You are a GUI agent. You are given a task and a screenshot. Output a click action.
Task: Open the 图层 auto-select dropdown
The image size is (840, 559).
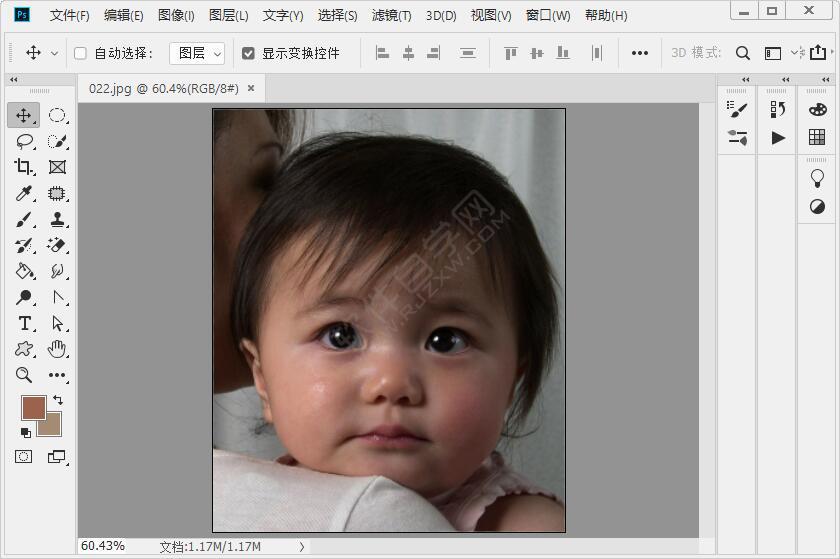197,53
